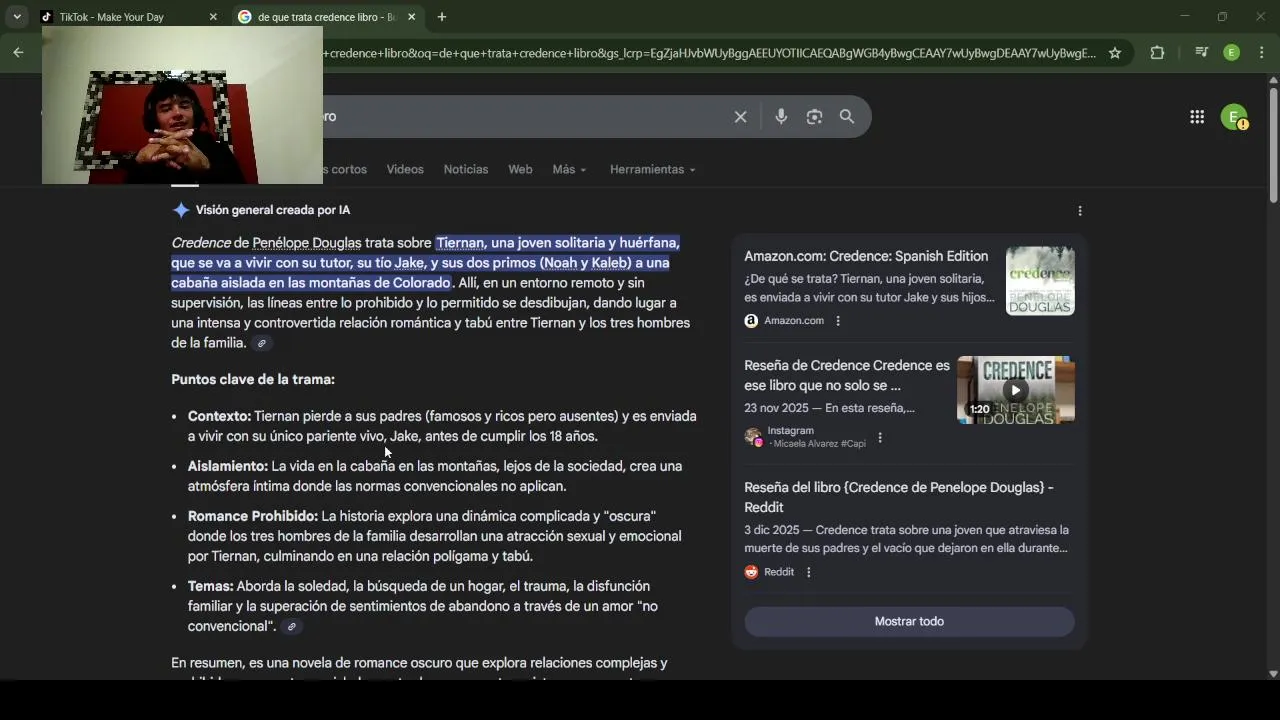The height and width of the screenshot is (720, 1280).
Task: Open AI overview three-dot options
Action: [x=1080, y=211]
